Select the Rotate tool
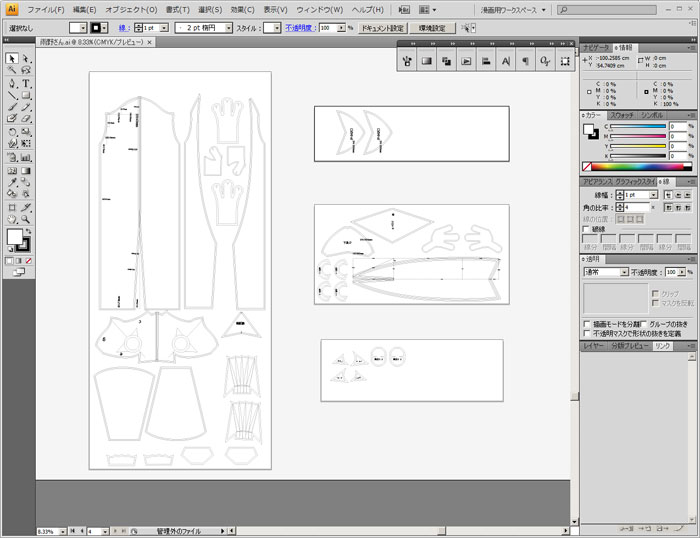 click(12, 131)
